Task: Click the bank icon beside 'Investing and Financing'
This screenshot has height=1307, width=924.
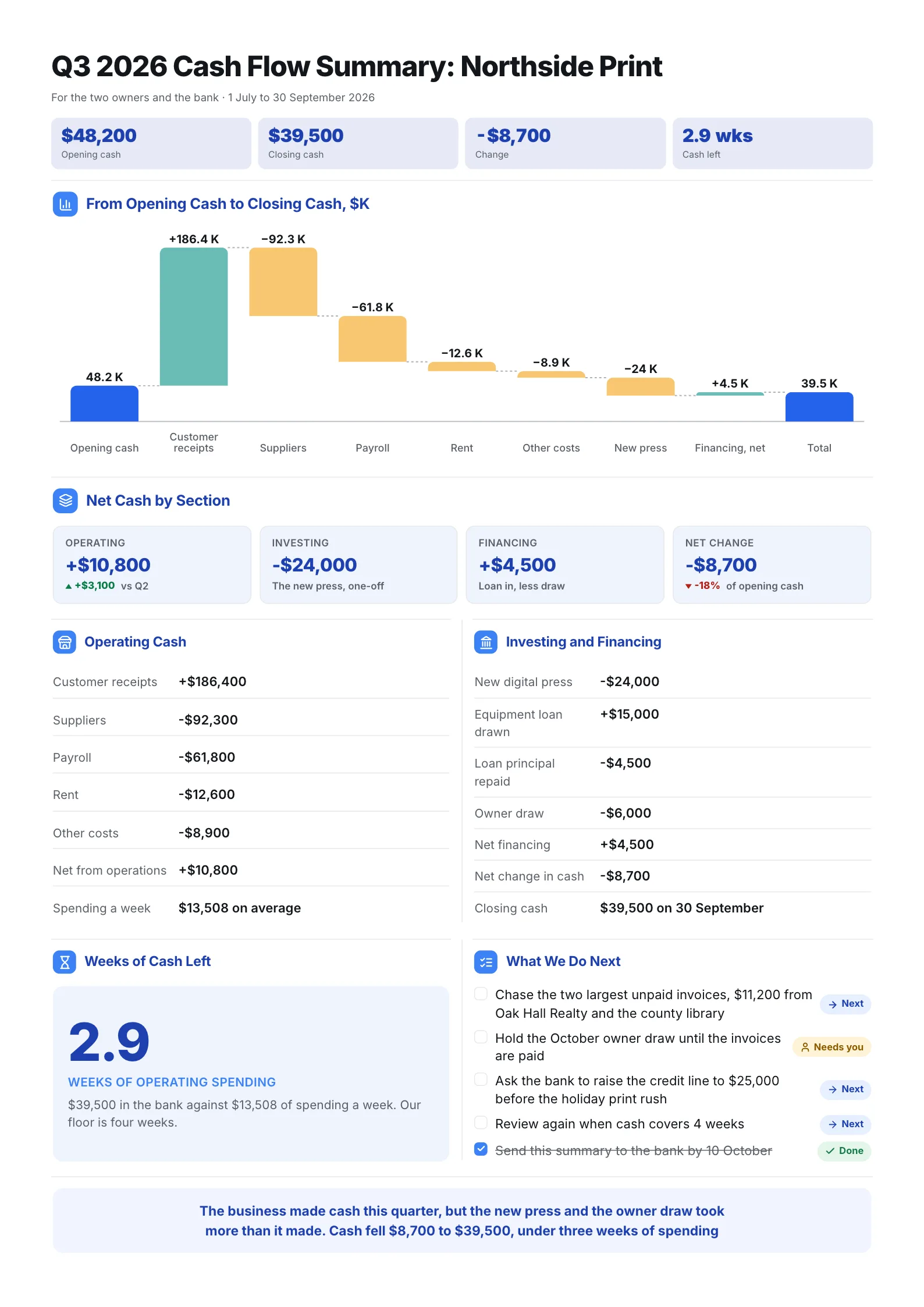Action: 486,642
